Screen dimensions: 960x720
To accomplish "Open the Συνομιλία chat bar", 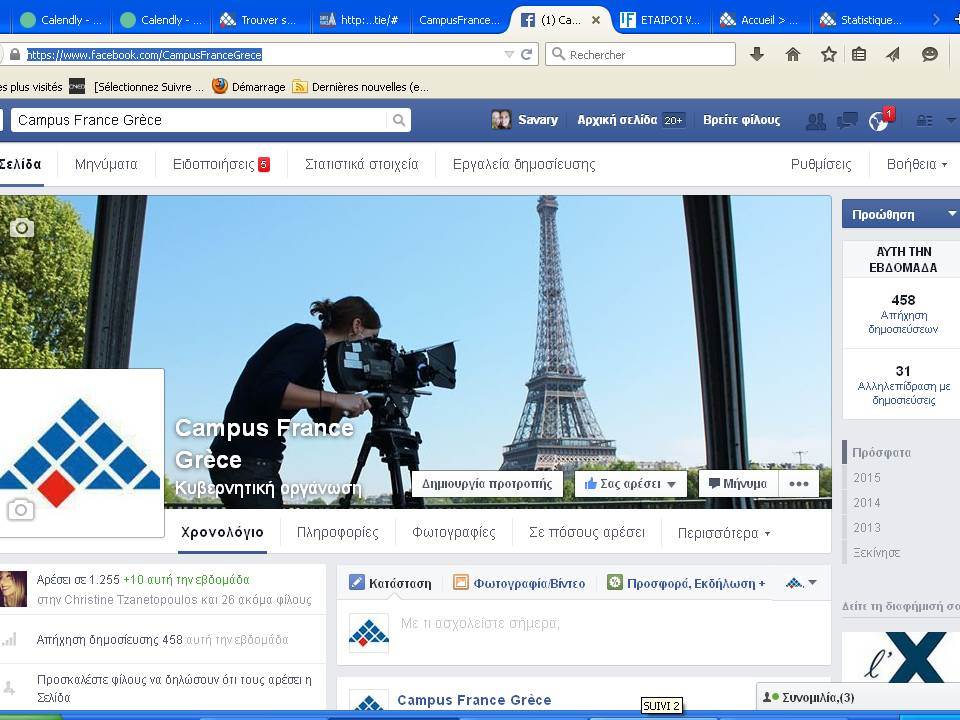I will (x=858, y=697).
